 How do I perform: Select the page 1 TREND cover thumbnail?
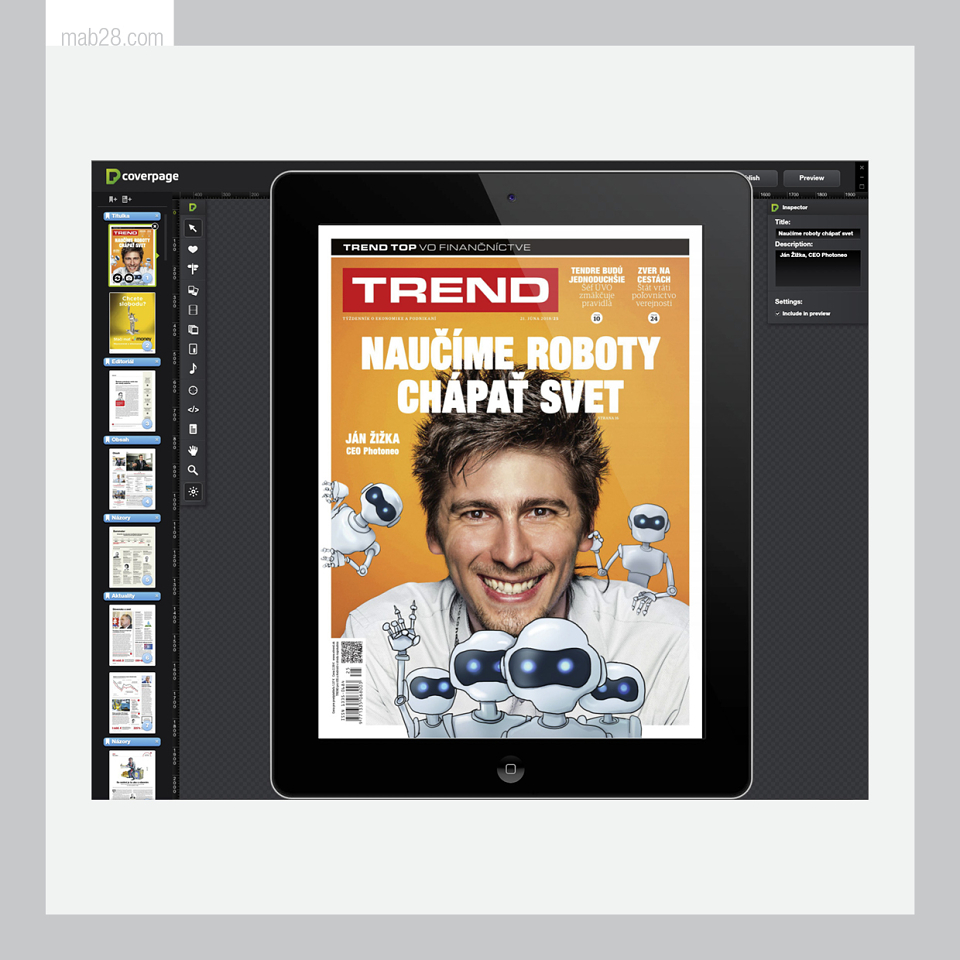pyautogui.click(x=132, y=255)
